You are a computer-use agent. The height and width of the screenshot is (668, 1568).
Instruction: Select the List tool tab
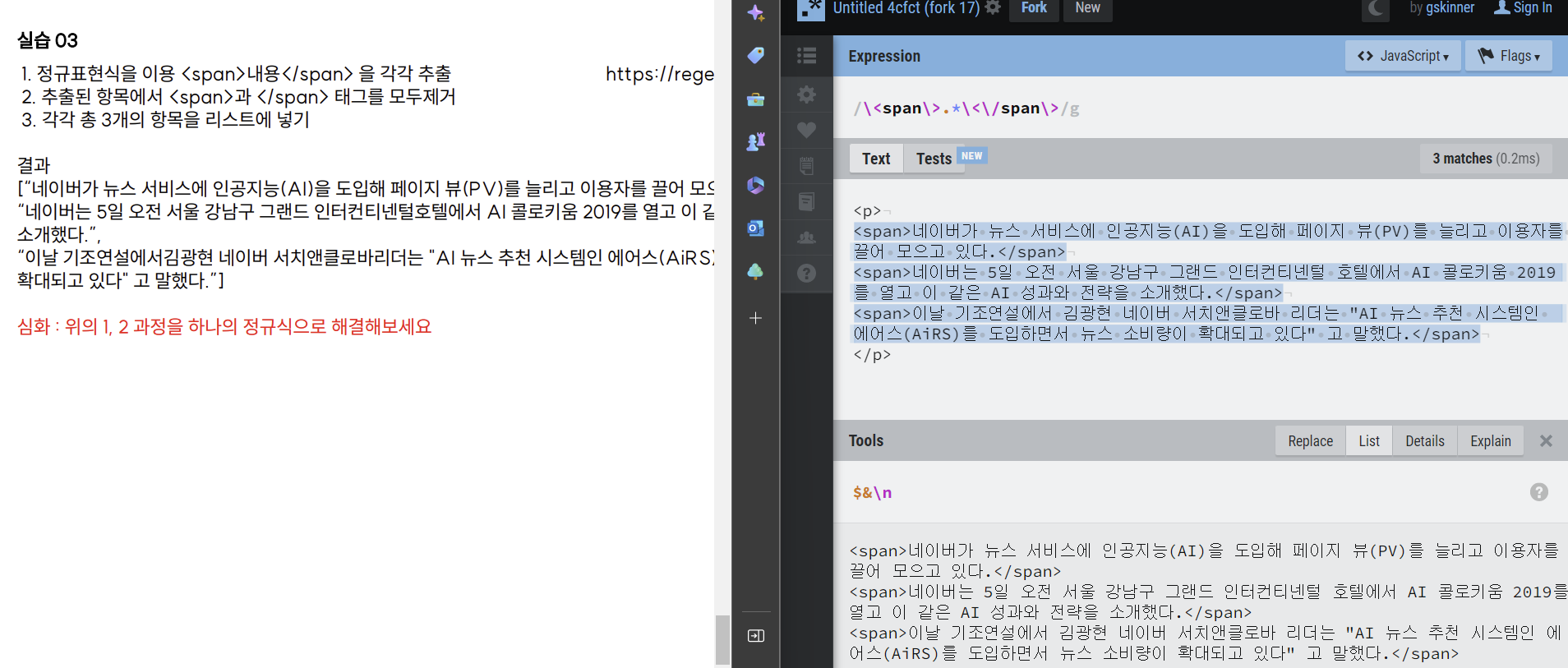click(x=1369, y=441)
